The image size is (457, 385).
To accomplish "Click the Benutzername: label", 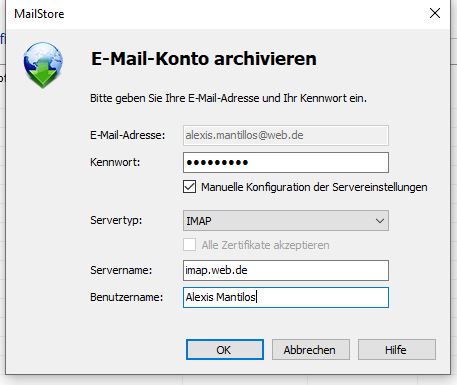I will tap(127, 297).
